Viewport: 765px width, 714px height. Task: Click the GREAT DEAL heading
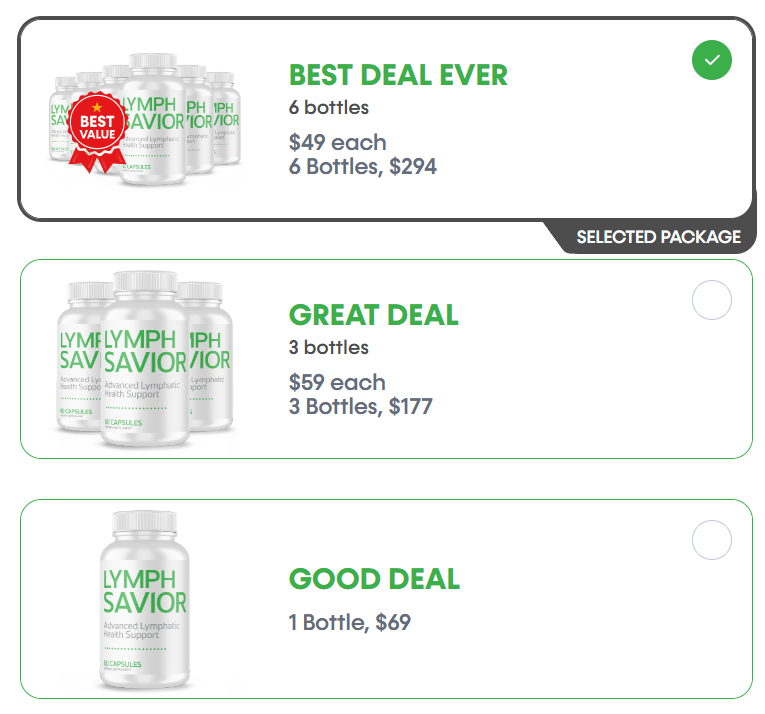click(x=374, y=315)
